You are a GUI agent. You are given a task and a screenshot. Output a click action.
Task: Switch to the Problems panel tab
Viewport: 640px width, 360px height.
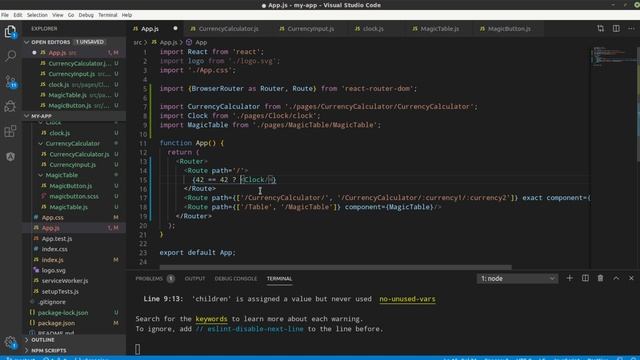click(154, 278)
